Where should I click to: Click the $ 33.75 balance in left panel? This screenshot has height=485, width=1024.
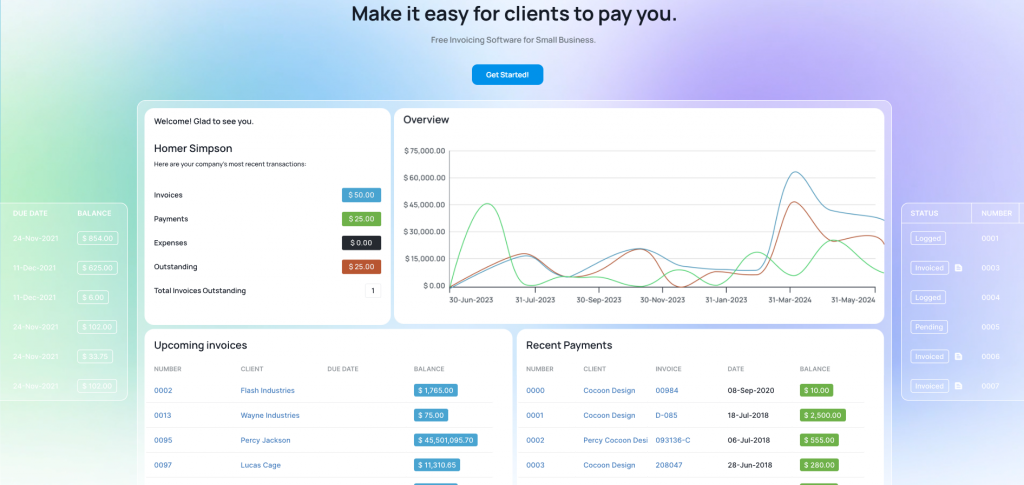pos(95,356)
